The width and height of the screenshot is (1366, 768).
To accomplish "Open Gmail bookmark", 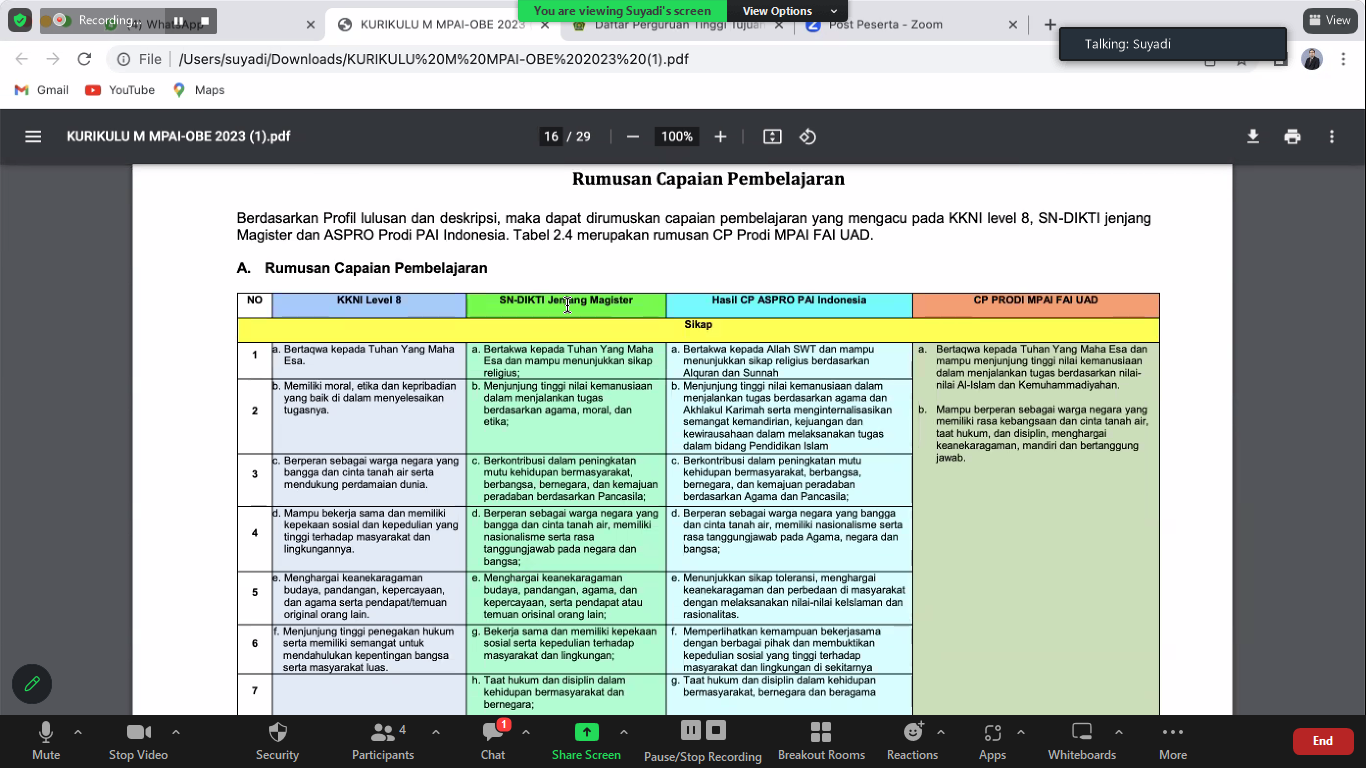I will [x=41, y=90].
